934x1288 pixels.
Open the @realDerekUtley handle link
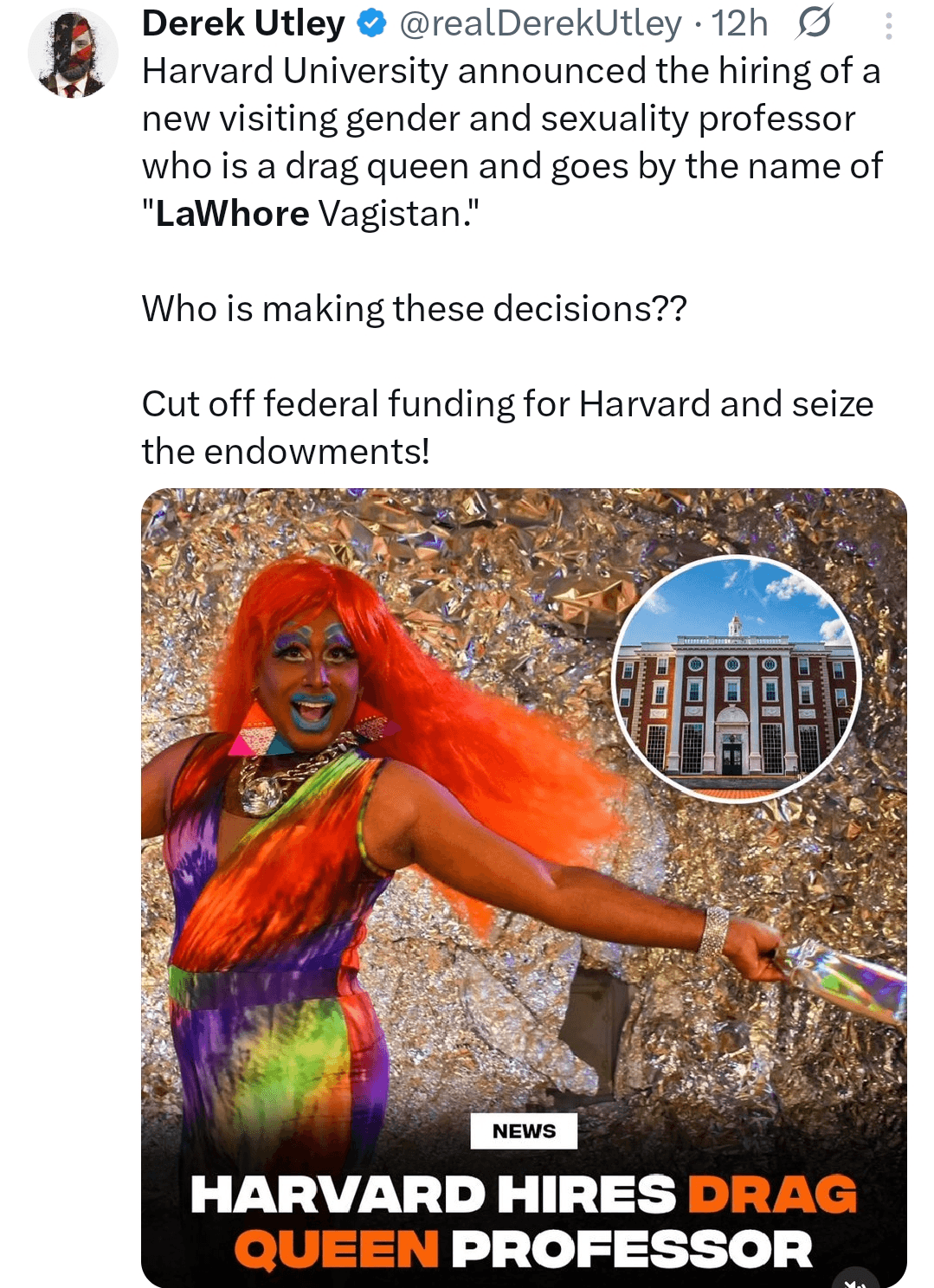tap(540, 24)
